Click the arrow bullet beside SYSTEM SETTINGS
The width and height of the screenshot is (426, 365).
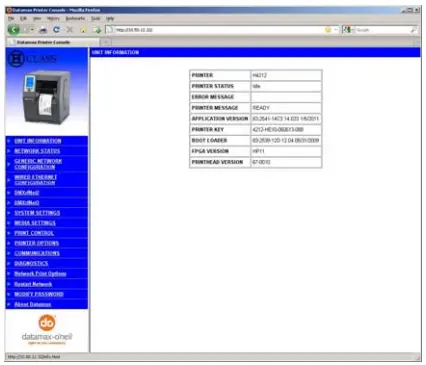click(9, 213)
